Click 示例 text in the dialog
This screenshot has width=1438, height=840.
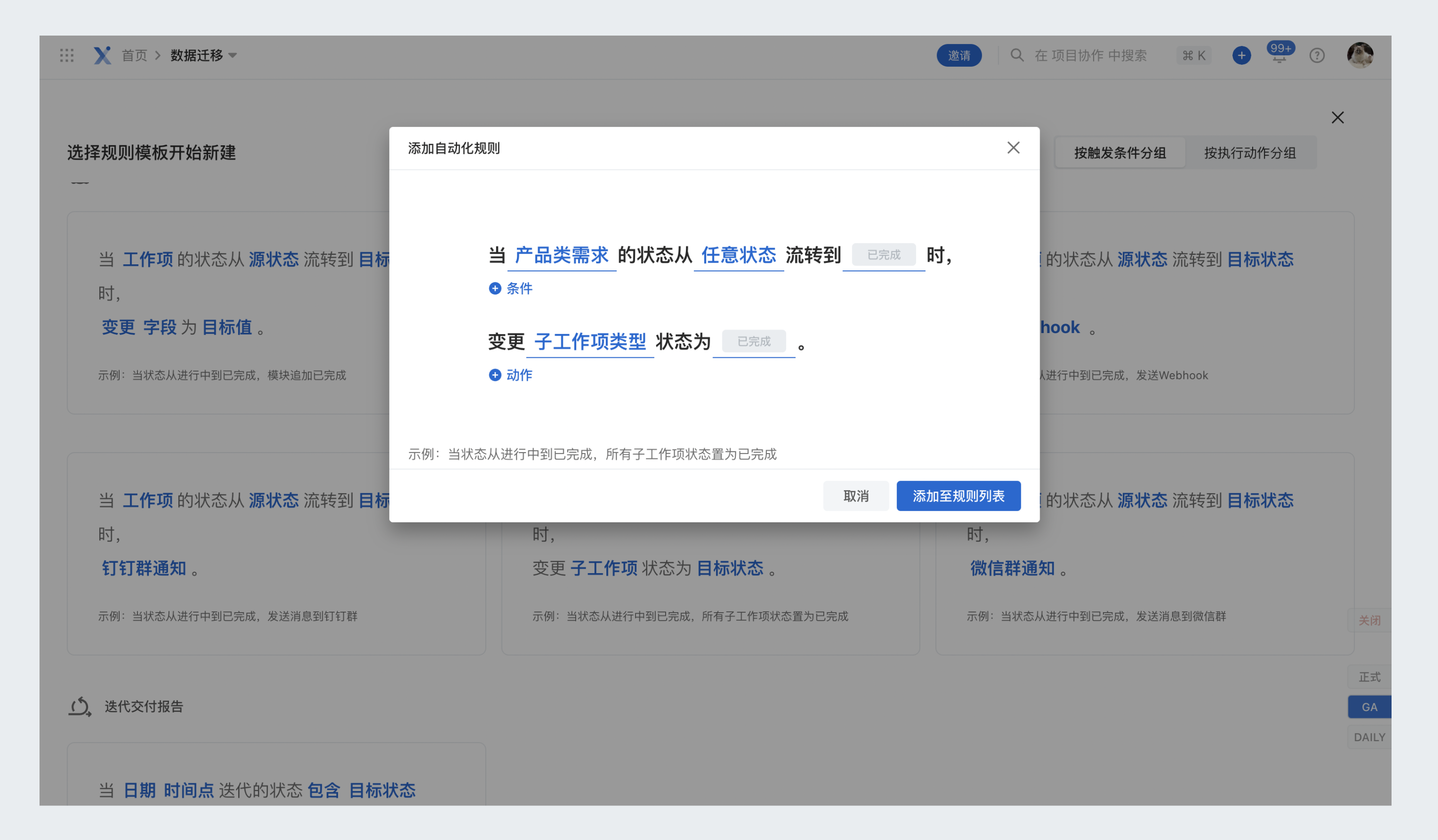592,454
